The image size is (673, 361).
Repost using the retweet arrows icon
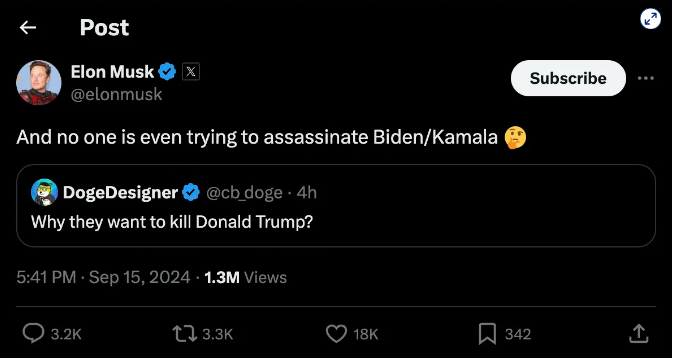point(185,334)
